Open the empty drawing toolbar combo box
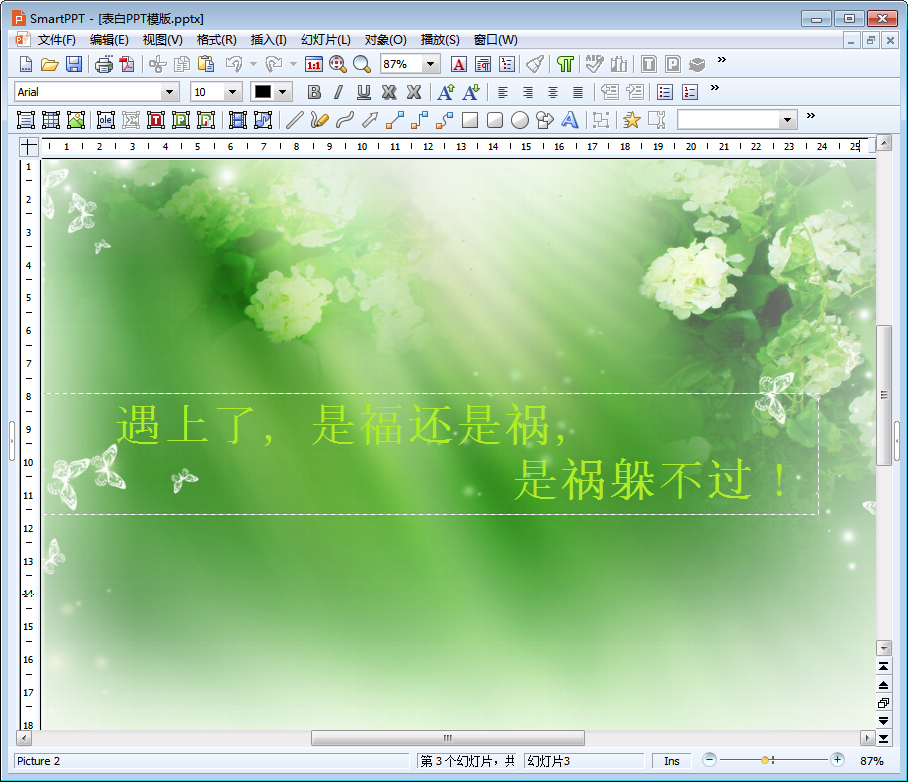The image size is (908, 782). coord(737,120)
